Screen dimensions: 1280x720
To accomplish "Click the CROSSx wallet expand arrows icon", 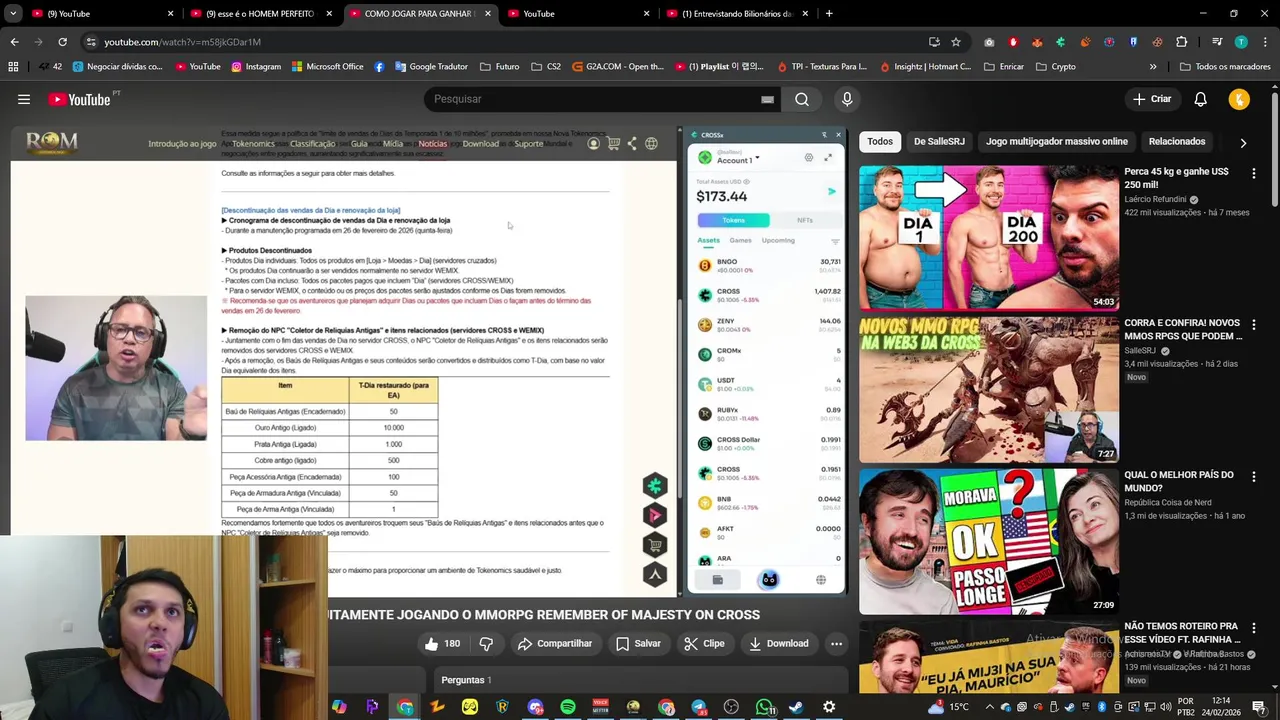I will point(828,158).
